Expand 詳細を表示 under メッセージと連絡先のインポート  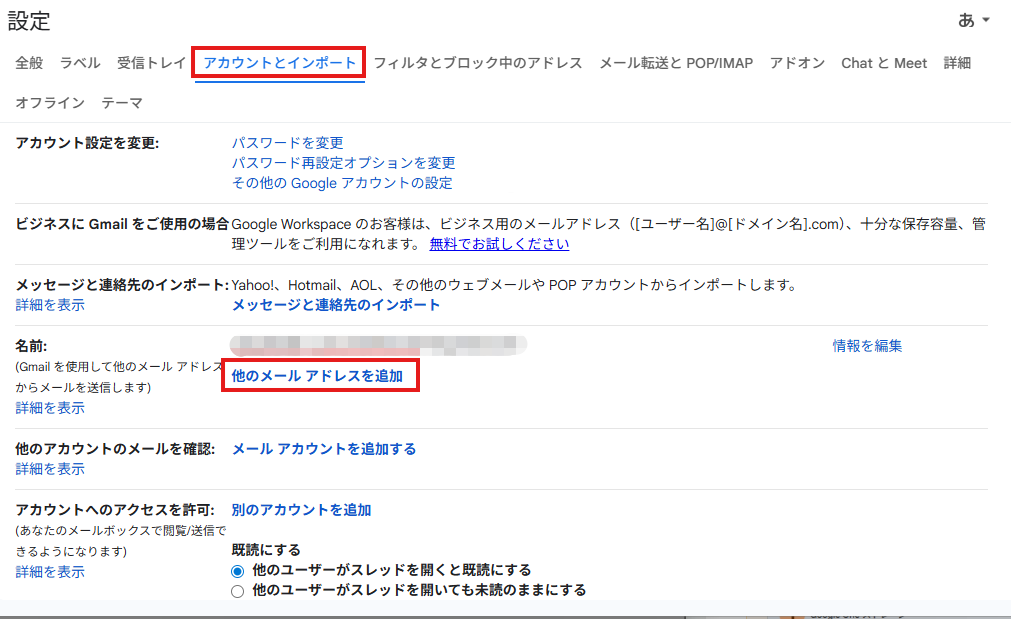pyautogui.click(x=50, y=305)
